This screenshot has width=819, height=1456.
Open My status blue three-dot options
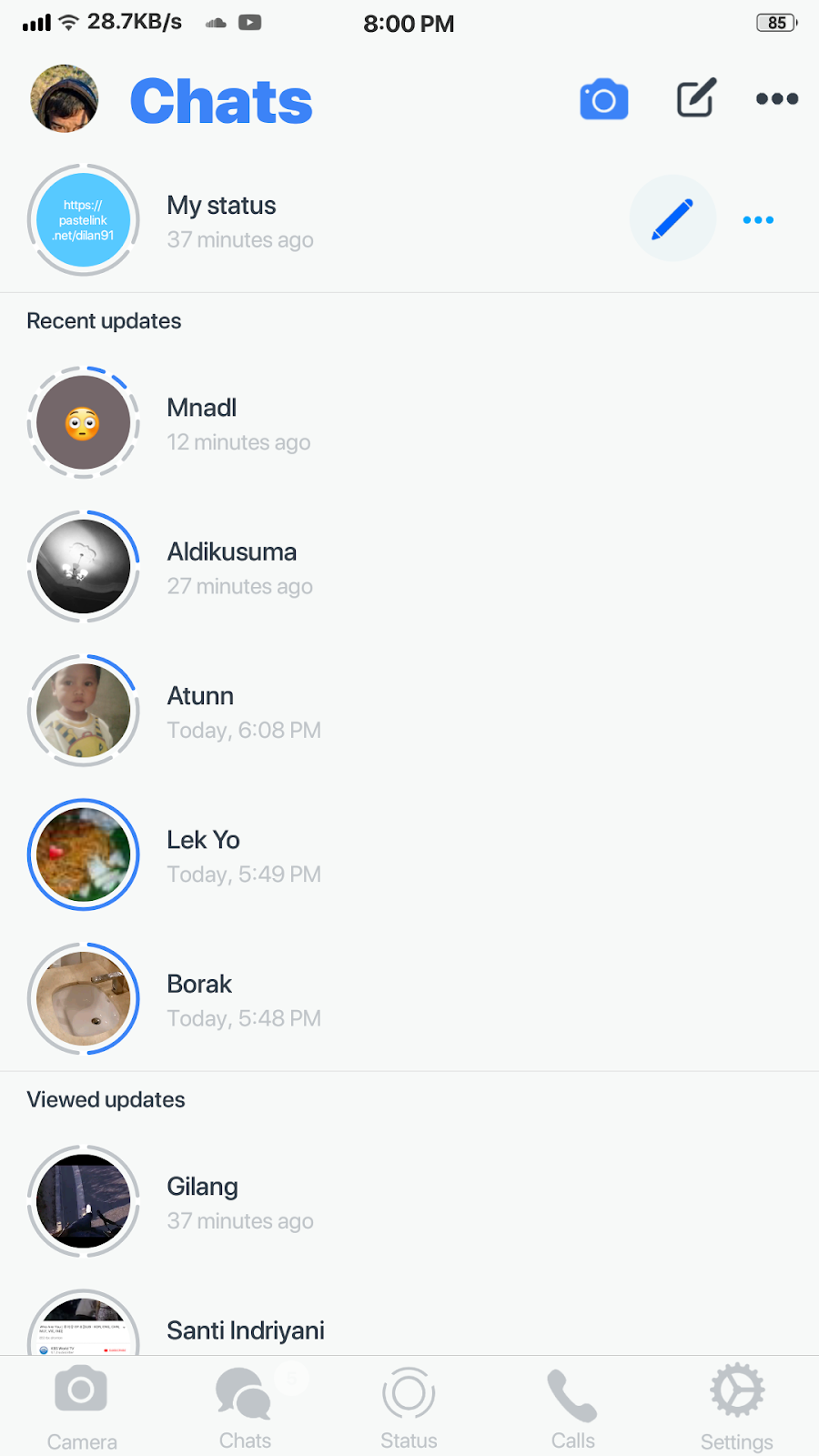[758, 219]
